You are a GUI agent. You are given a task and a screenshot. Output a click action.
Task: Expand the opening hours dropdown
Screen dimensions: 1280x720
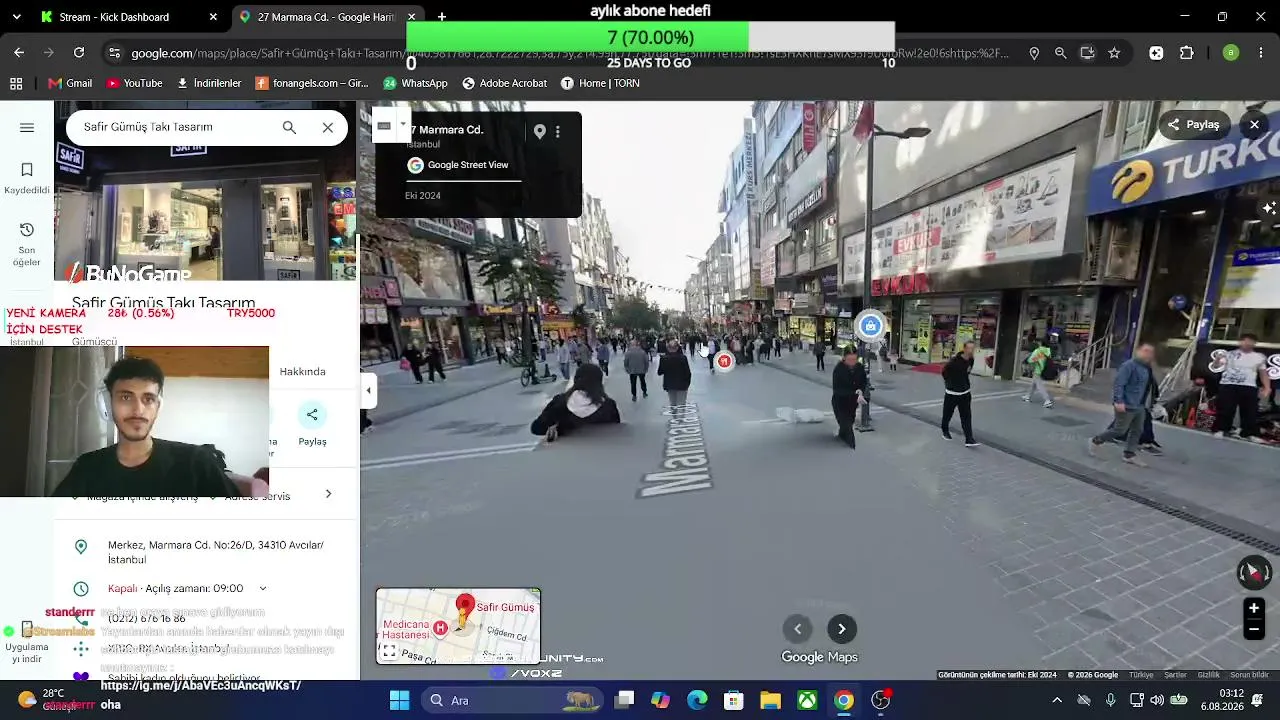(x=263, y=588)
